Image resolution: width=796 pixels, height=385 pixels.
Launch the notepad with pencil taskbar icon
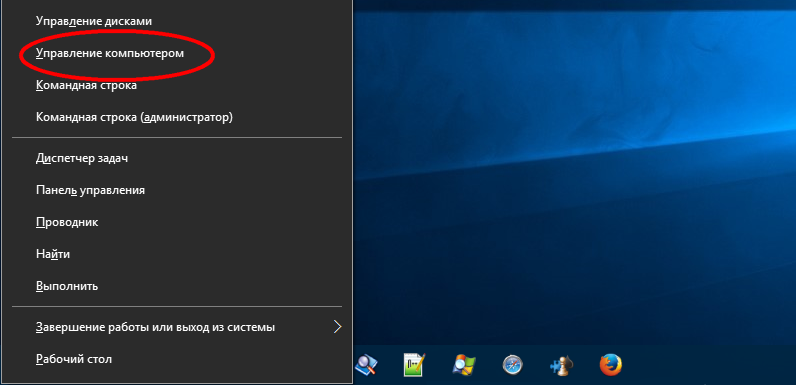tap(414, 365)
